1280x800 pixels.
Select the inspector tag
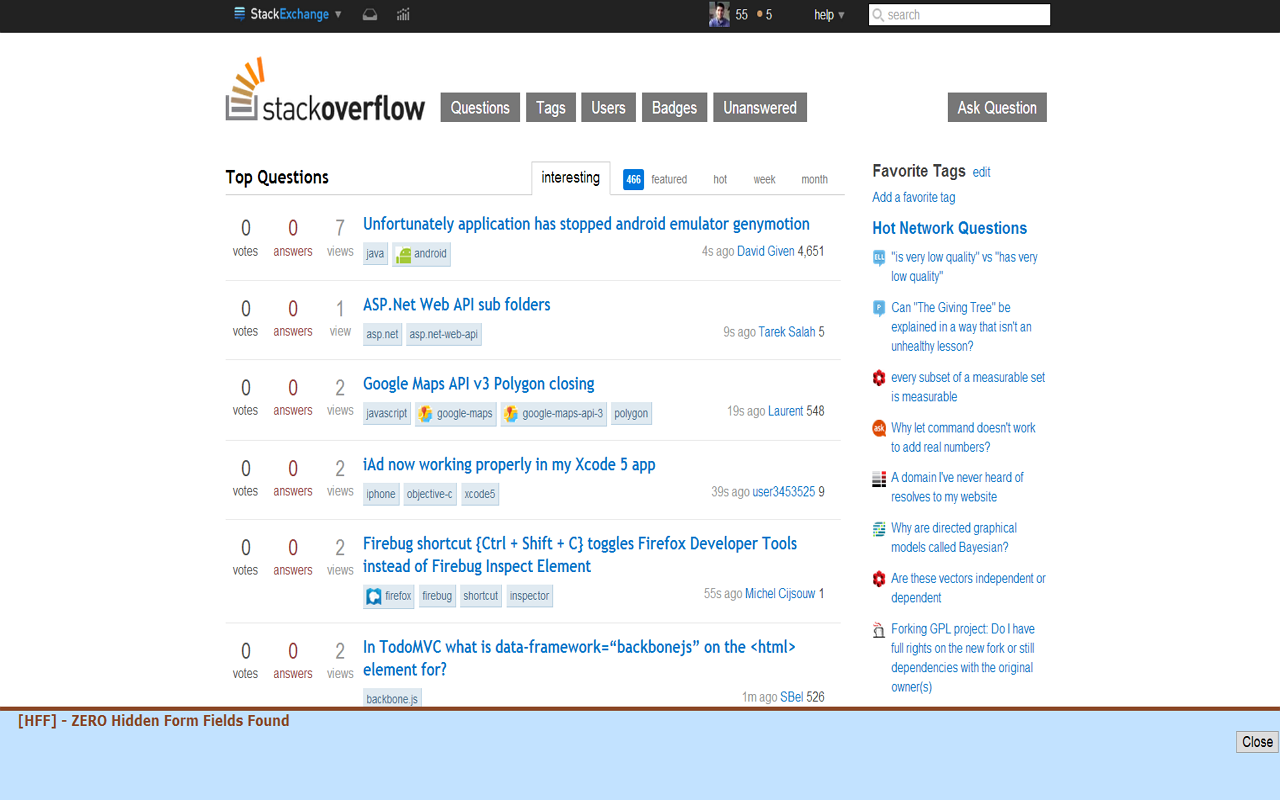529,596
